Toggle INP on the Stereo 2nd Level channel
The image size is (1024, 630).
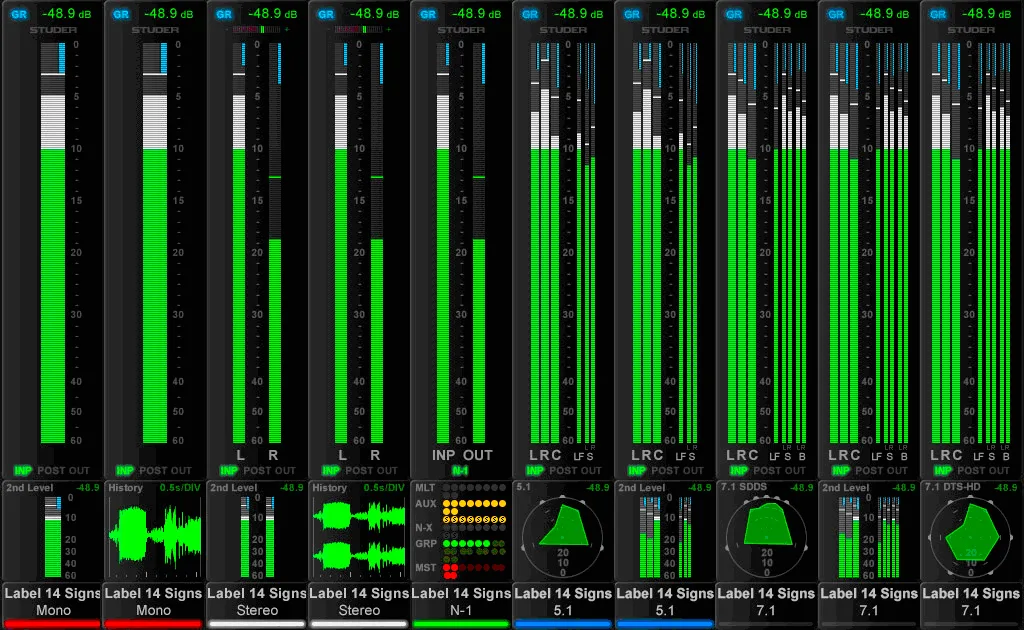click(229, 470)
